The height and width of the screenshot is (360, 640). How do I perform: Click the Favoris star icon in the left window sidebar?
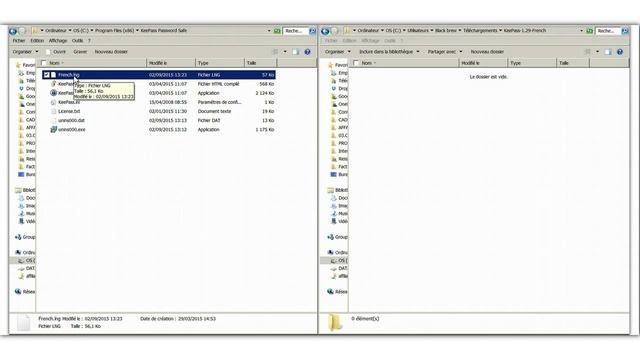coord(18,65)
